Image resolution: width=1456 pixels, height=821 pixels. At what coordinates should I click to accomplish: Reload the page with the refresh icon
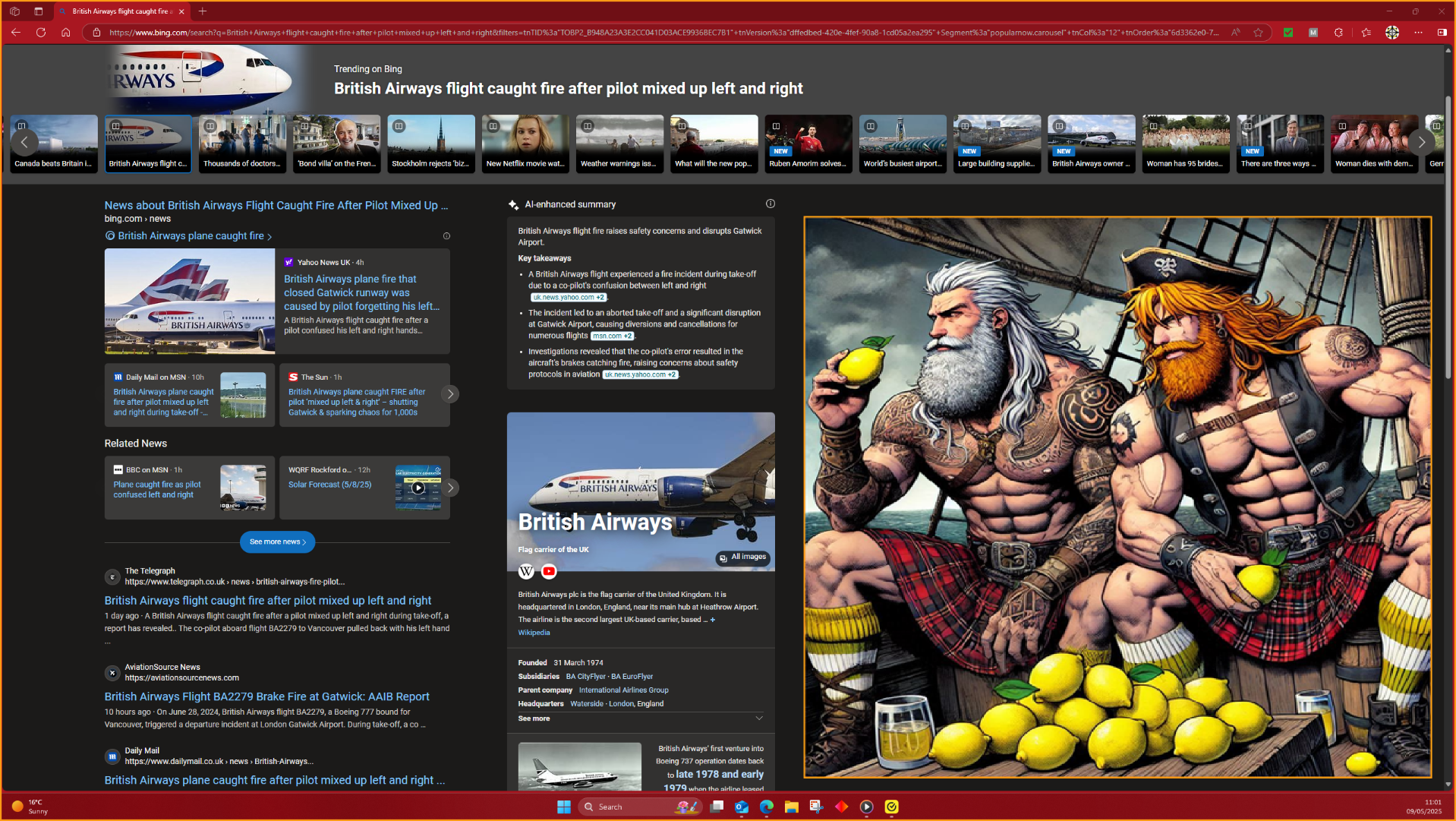pyautogui.click(x=41, y=32)
